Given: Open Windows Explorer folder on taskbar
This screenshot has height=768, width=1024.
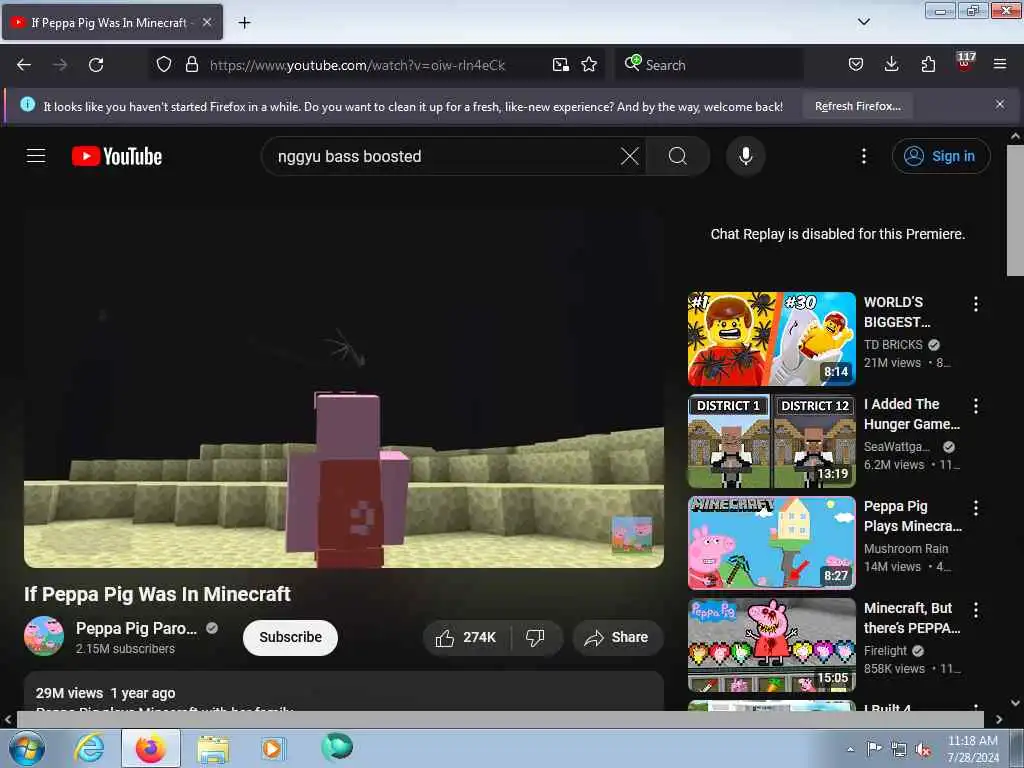Looking at the screenshot, I should point(213,748).
